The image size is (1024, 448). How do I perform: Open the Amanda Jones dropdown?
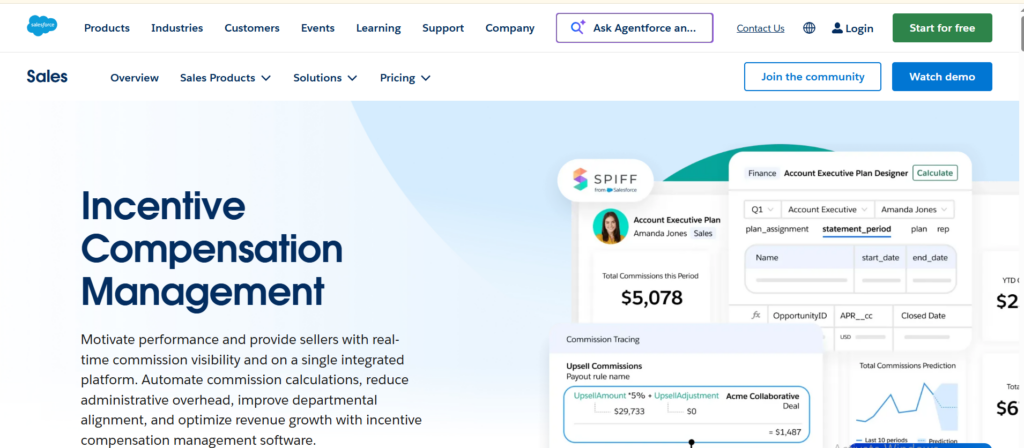(914, 210)
